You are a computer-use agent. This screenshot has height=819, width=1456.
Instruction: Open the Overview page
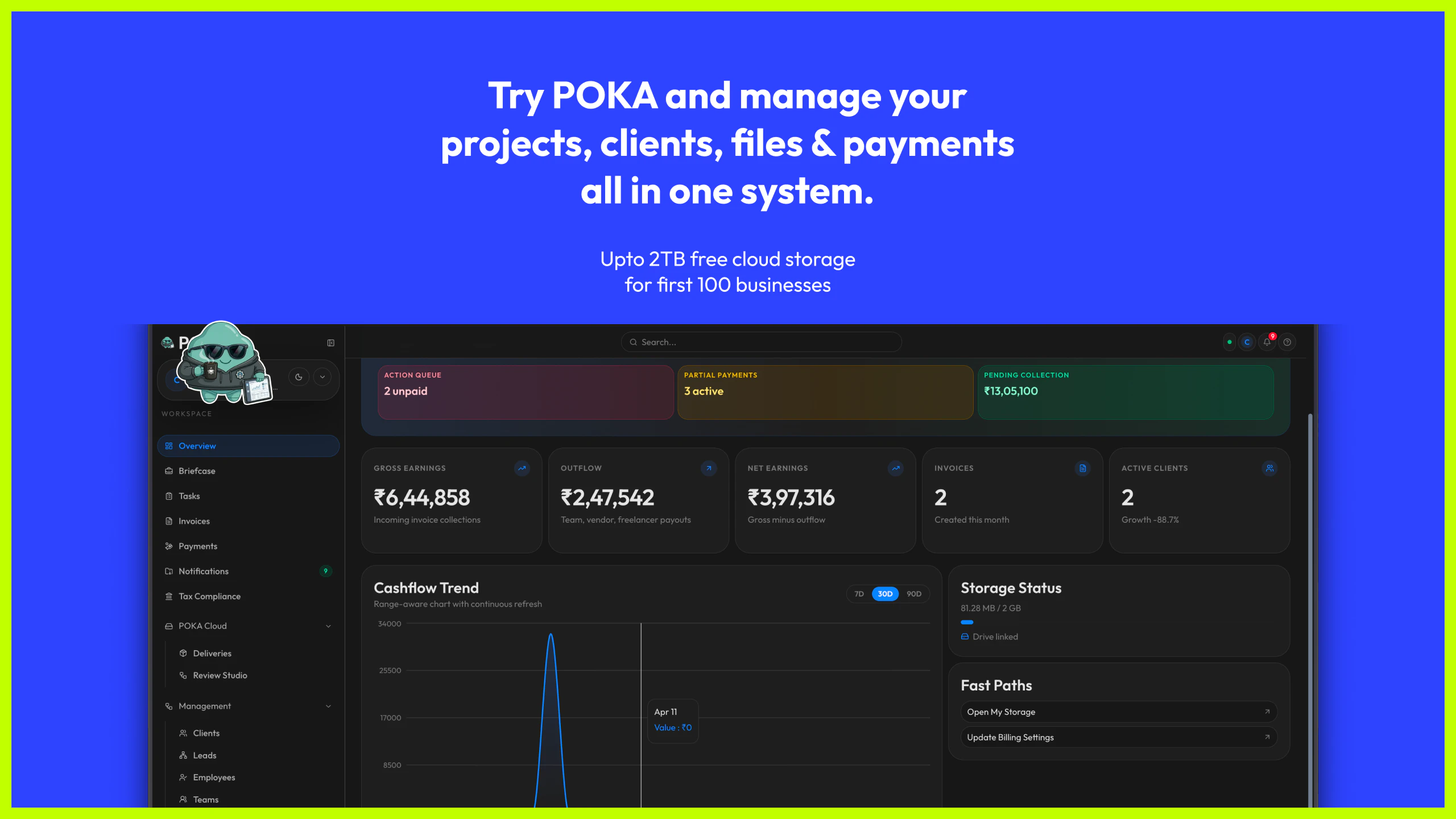(248, 446)
